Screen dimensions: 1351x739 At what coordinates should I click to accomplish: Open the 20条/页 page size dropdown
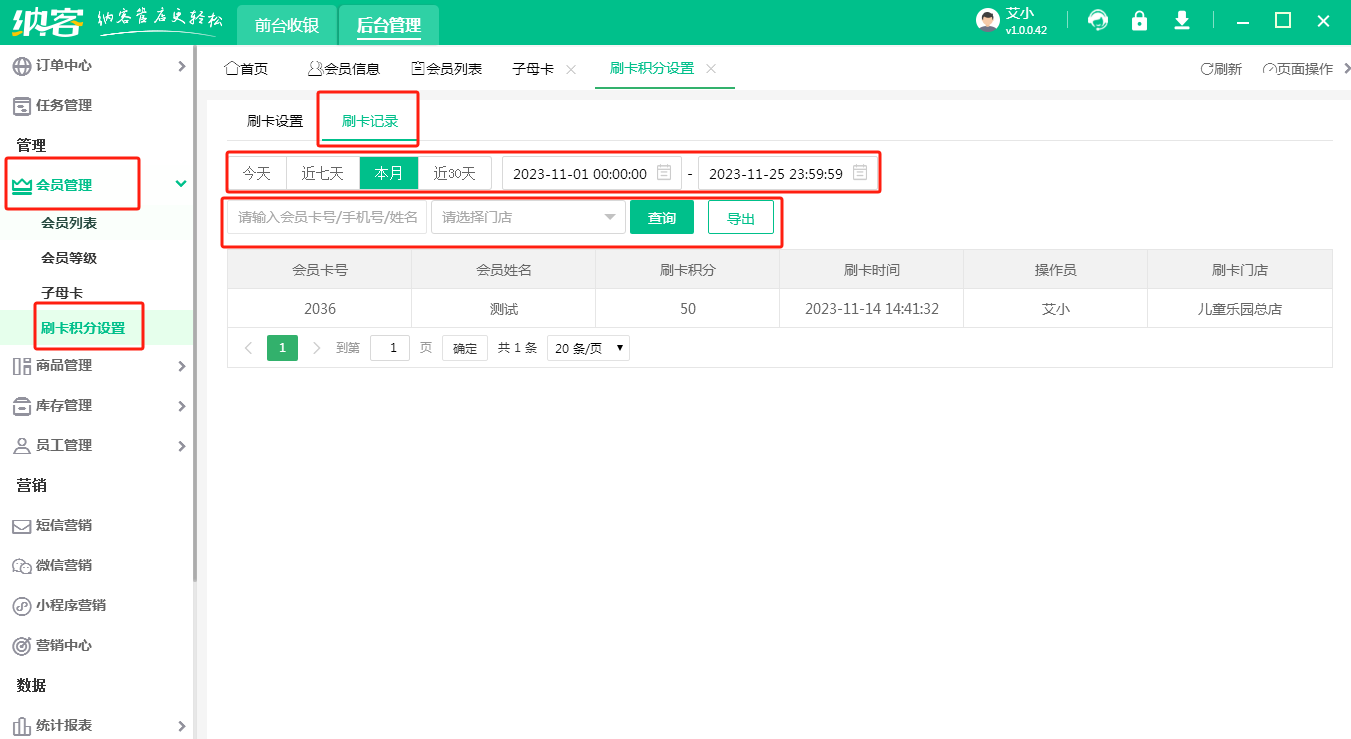pos(588,348)
